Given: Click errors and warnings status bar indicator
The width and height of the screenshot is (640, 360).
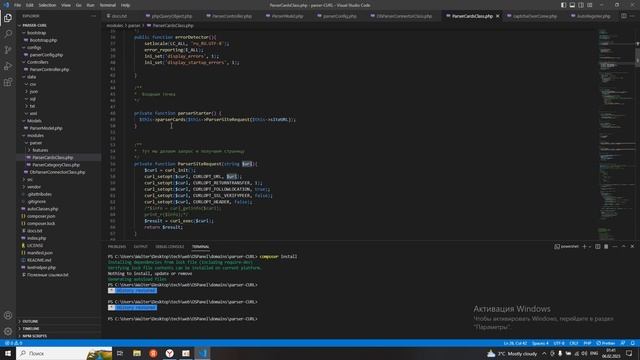Looking at the screenshot, I should point(13,343).
